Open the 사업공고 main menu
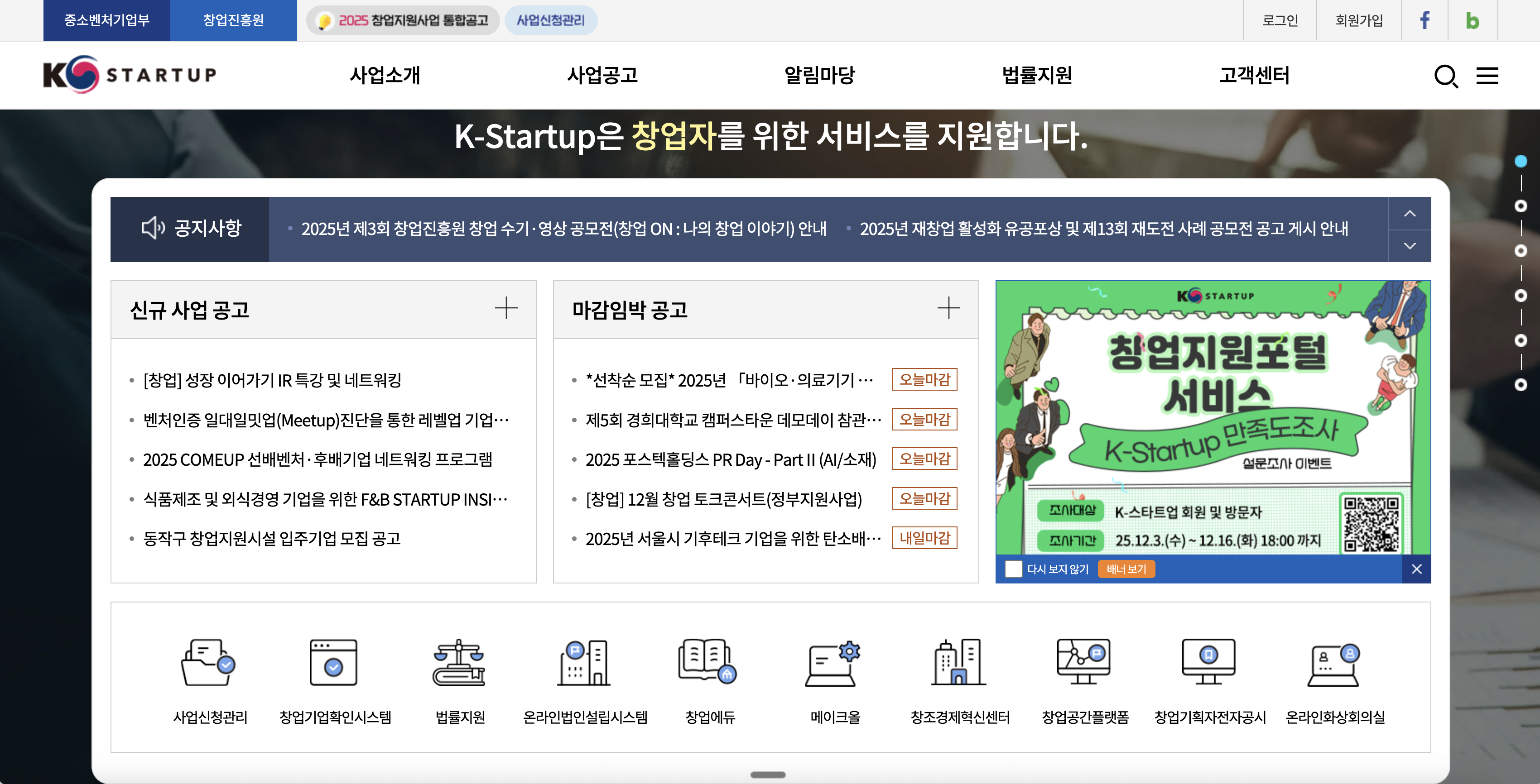 coord(602,75)
